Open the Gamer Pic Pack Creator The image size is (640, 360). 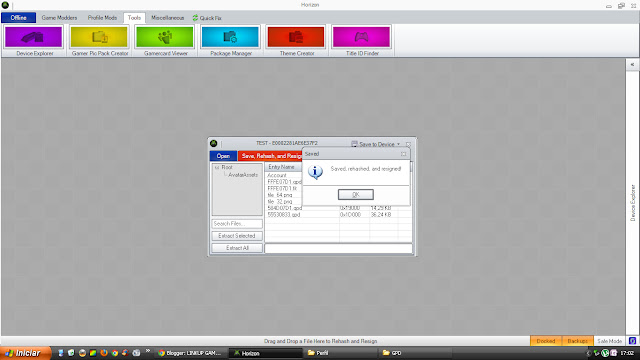(100, 41)
